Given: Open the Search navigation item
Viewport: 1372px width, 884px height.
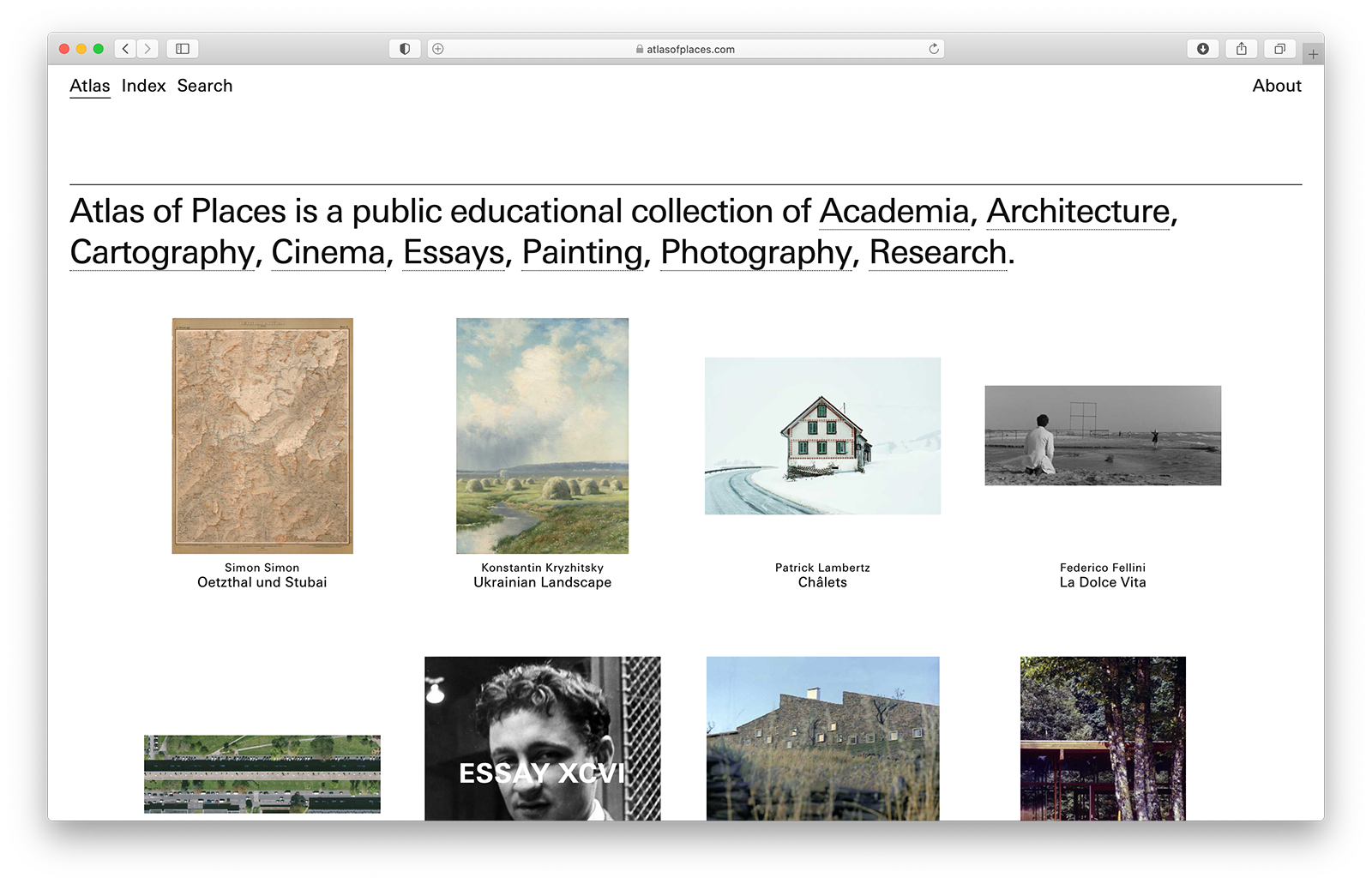Looking at the screenshot, I should tap(205, 86).
